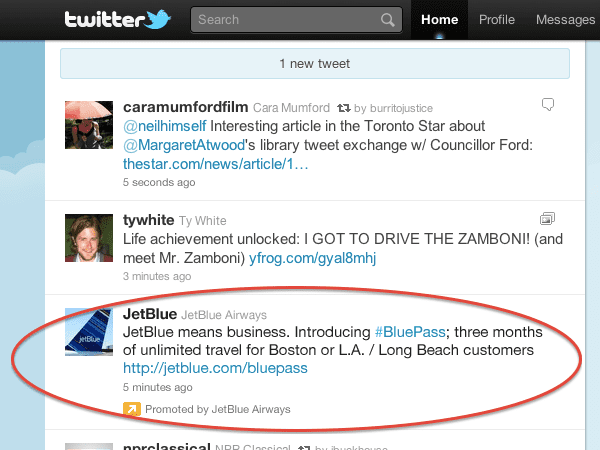Switch to the Home tab
This screenshot has width=600, height=450.
(x=439, y=20)
